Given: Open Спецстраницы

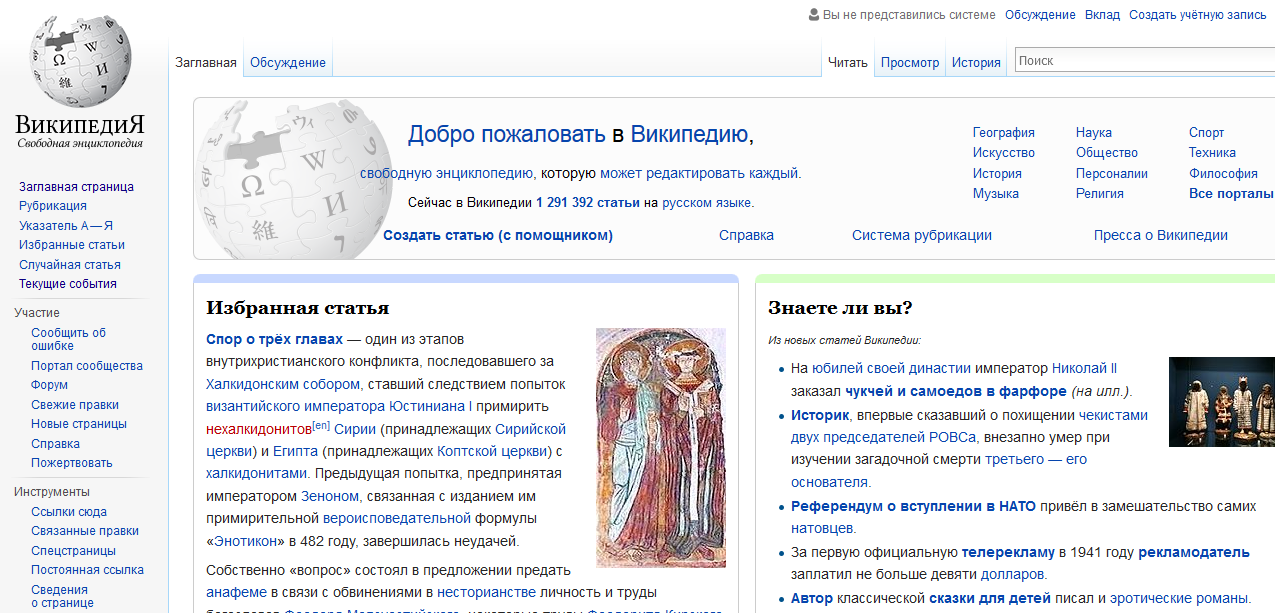Looking at the screenshot, I should pos(73,551).
